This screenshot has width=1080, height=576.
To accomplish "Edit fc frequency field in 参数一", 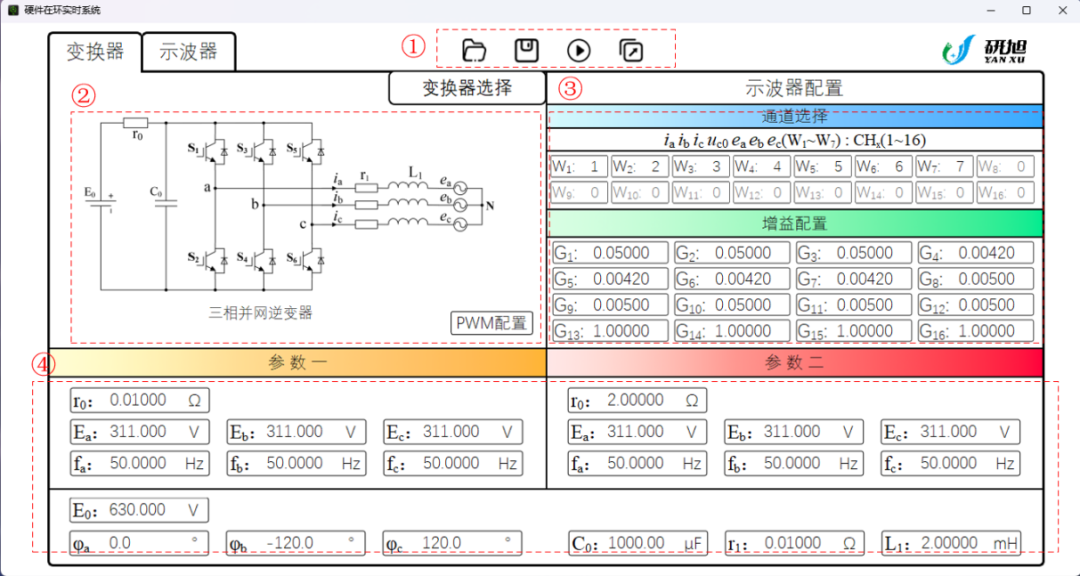I will [453, 463].
